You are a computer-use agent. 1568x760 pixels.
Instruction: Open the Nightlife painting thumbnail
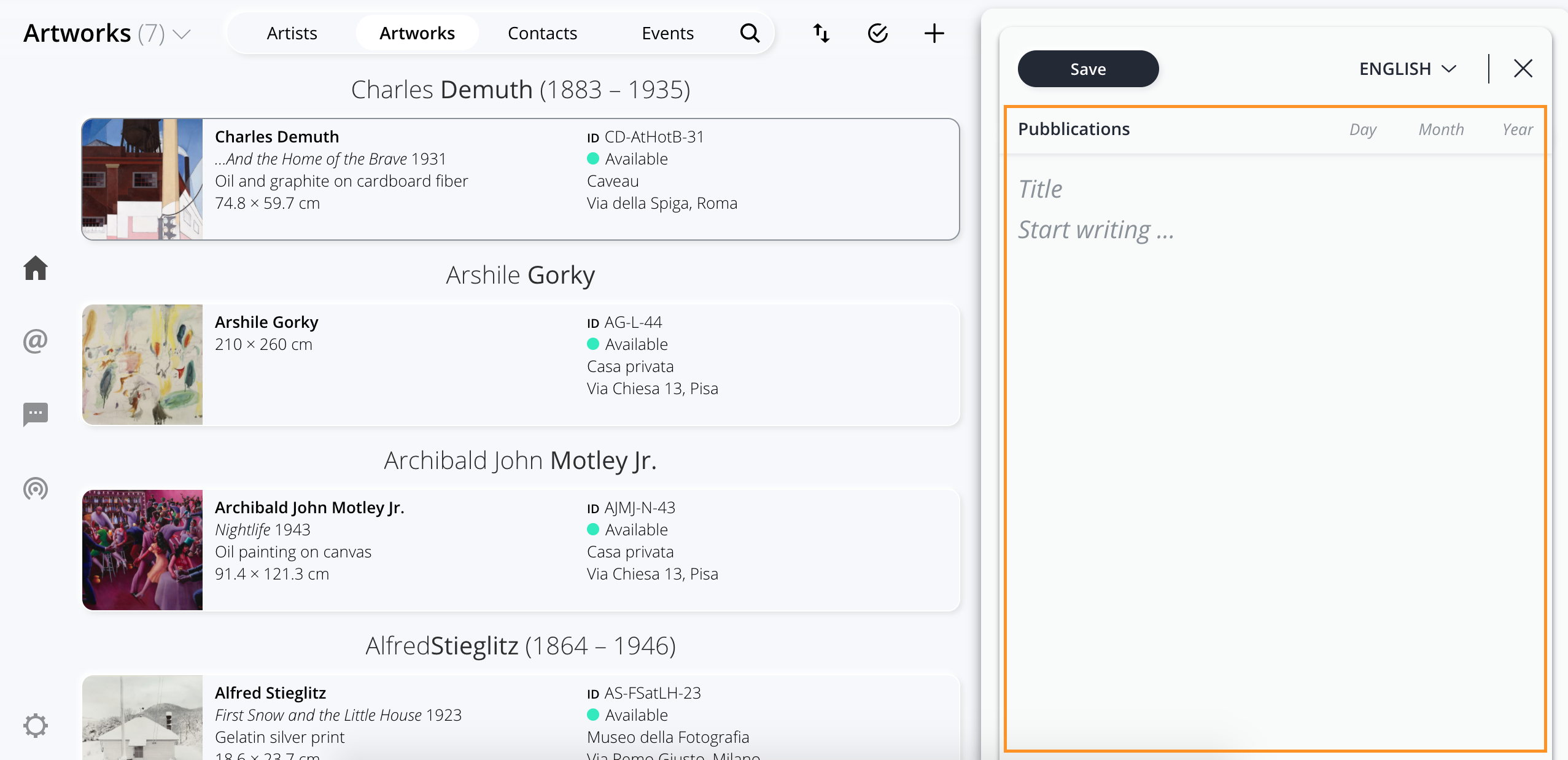(x=142, y=550)
